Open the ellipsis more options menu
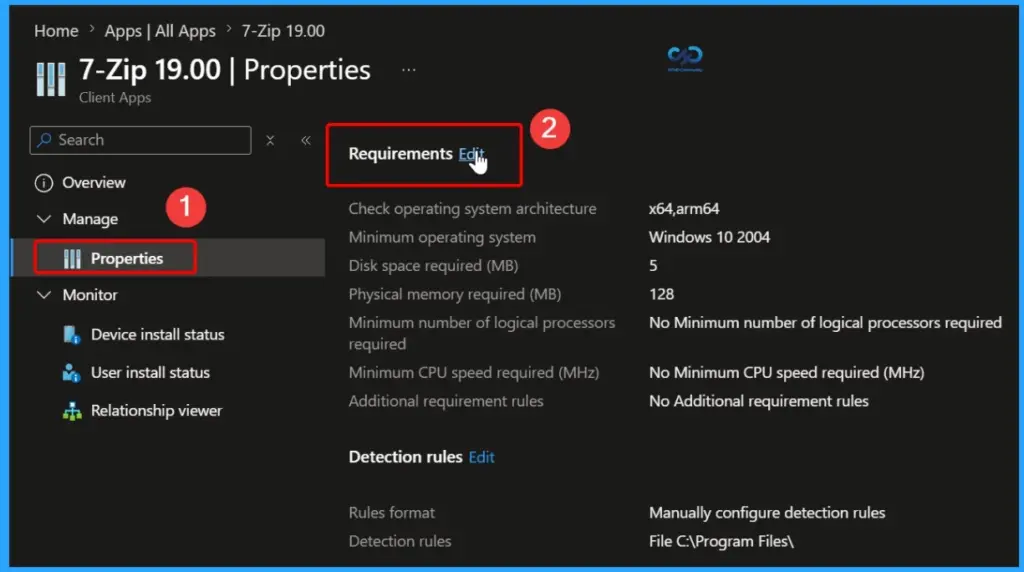Viewport: 1024px width, 572px height. pyautogui.click(x=409, y=70)
